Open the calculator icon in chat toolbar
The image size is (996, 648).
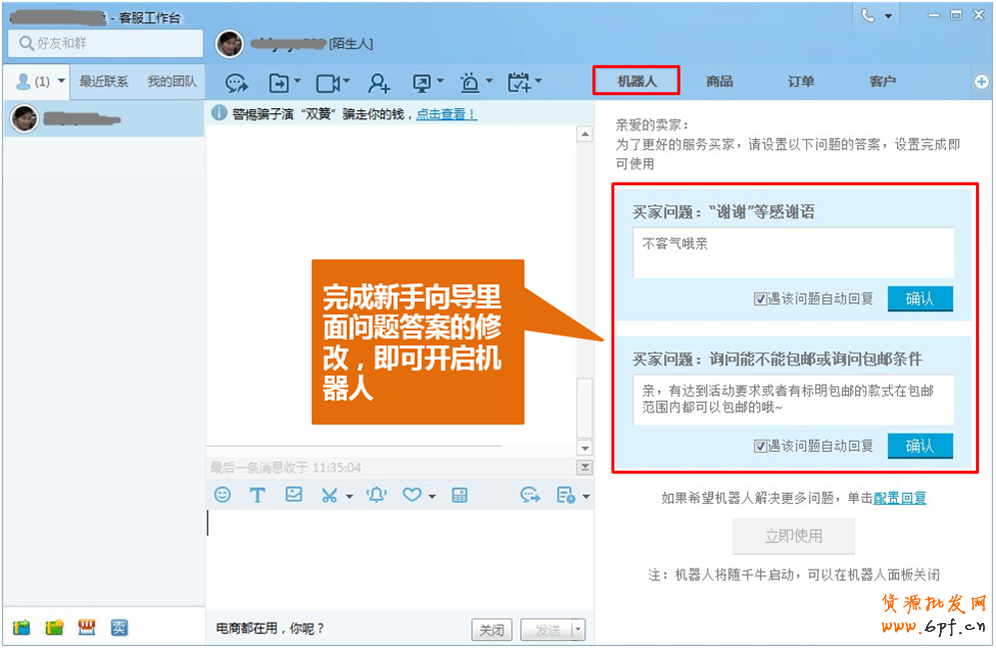click(x=459, y=494)
